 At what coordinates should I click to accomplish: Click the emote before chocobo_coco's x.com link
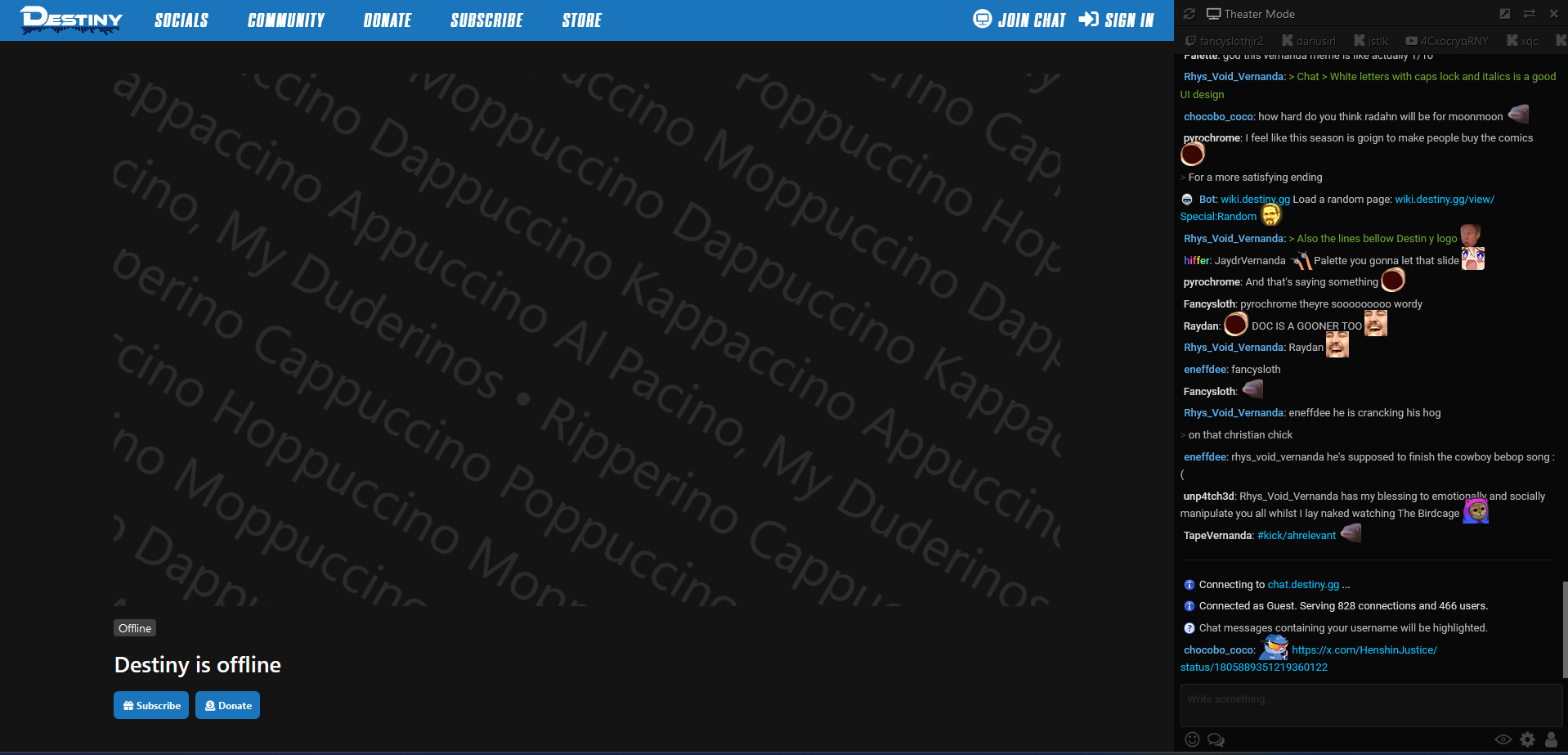click(x=1274, y=647)
